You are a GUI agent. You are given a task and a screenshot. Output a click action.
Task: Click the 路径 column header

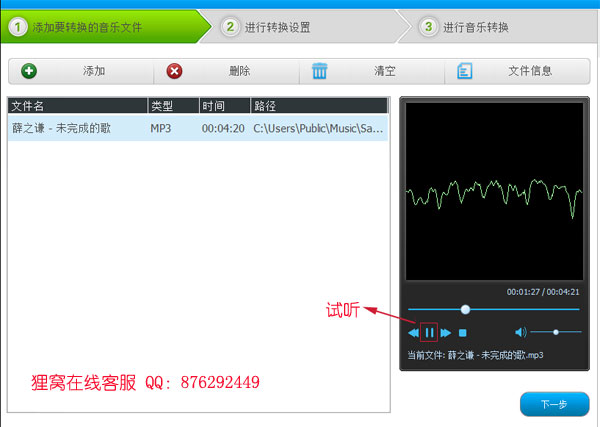tap(319, 106)
